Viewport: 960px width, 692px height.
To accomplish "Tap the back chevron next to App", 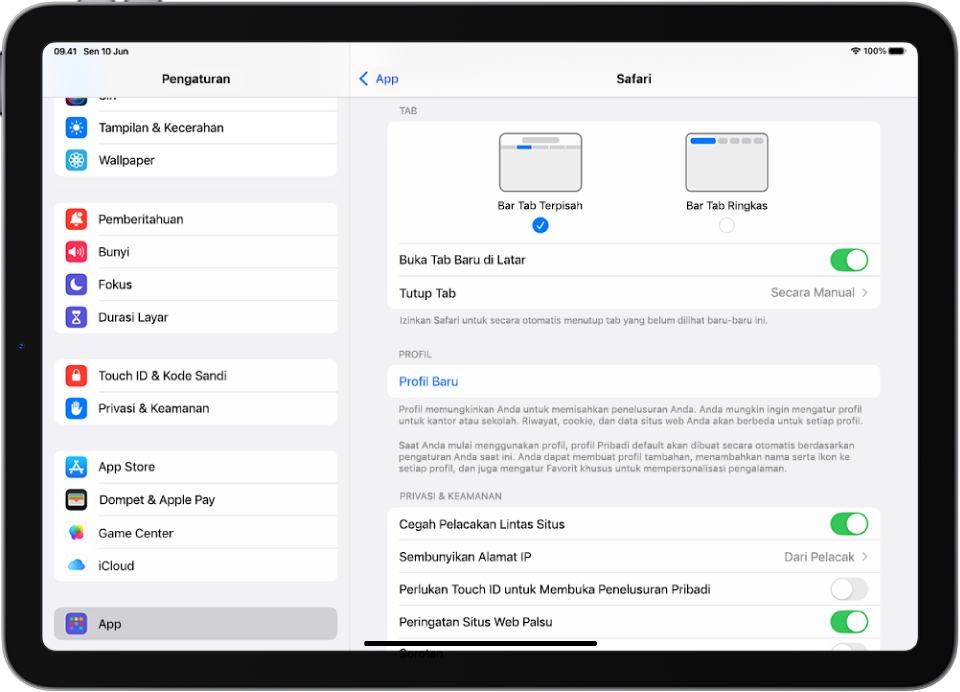I will 364,78.
